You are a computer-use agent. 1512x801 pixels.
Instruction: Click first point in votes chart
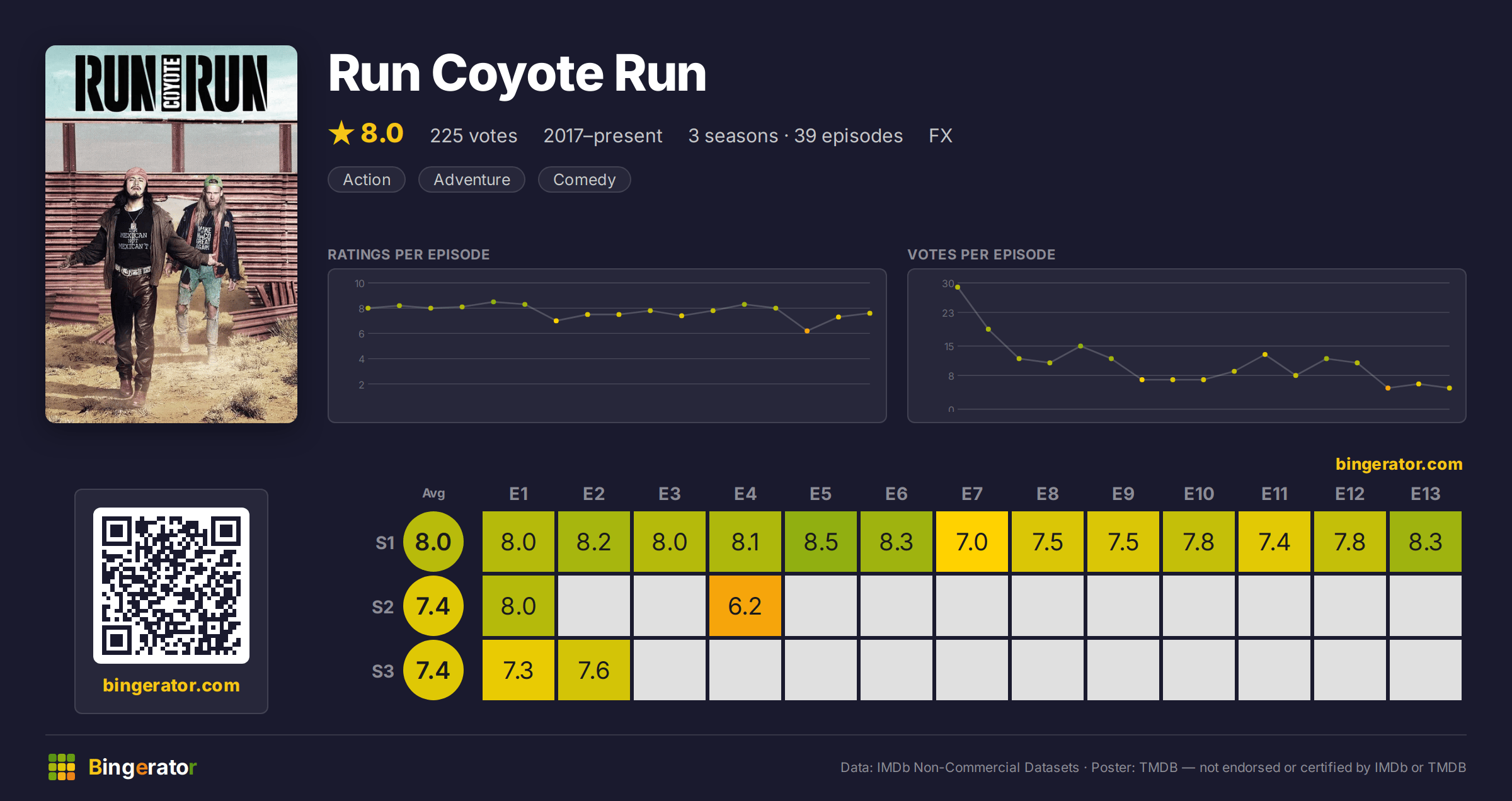tap(958, 287)
